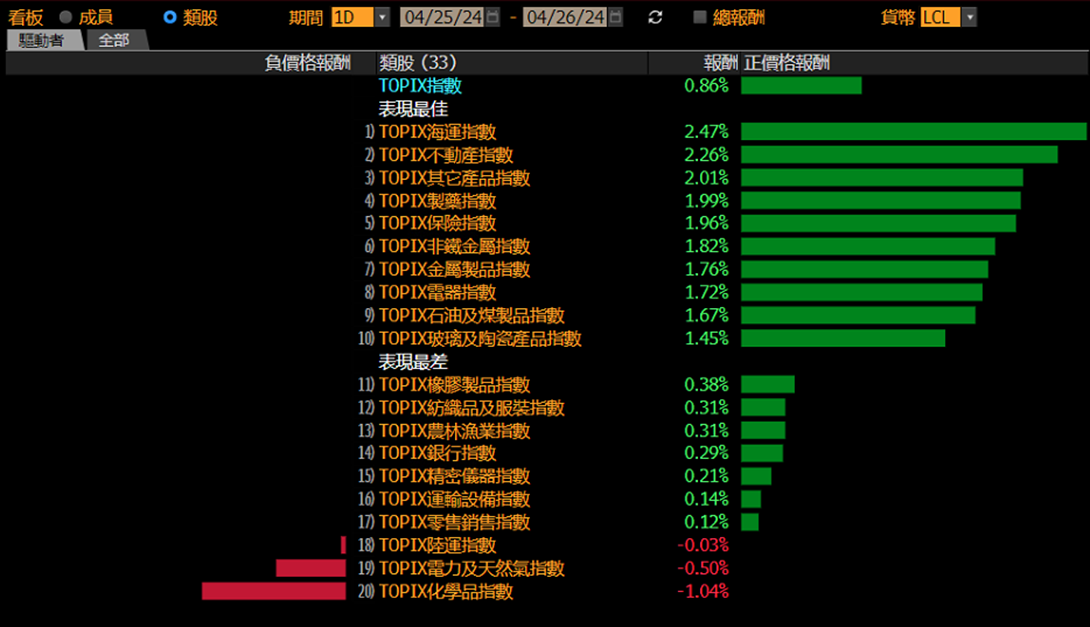Open TOPIX農林漁業指數 row

(x=454, y=431)
